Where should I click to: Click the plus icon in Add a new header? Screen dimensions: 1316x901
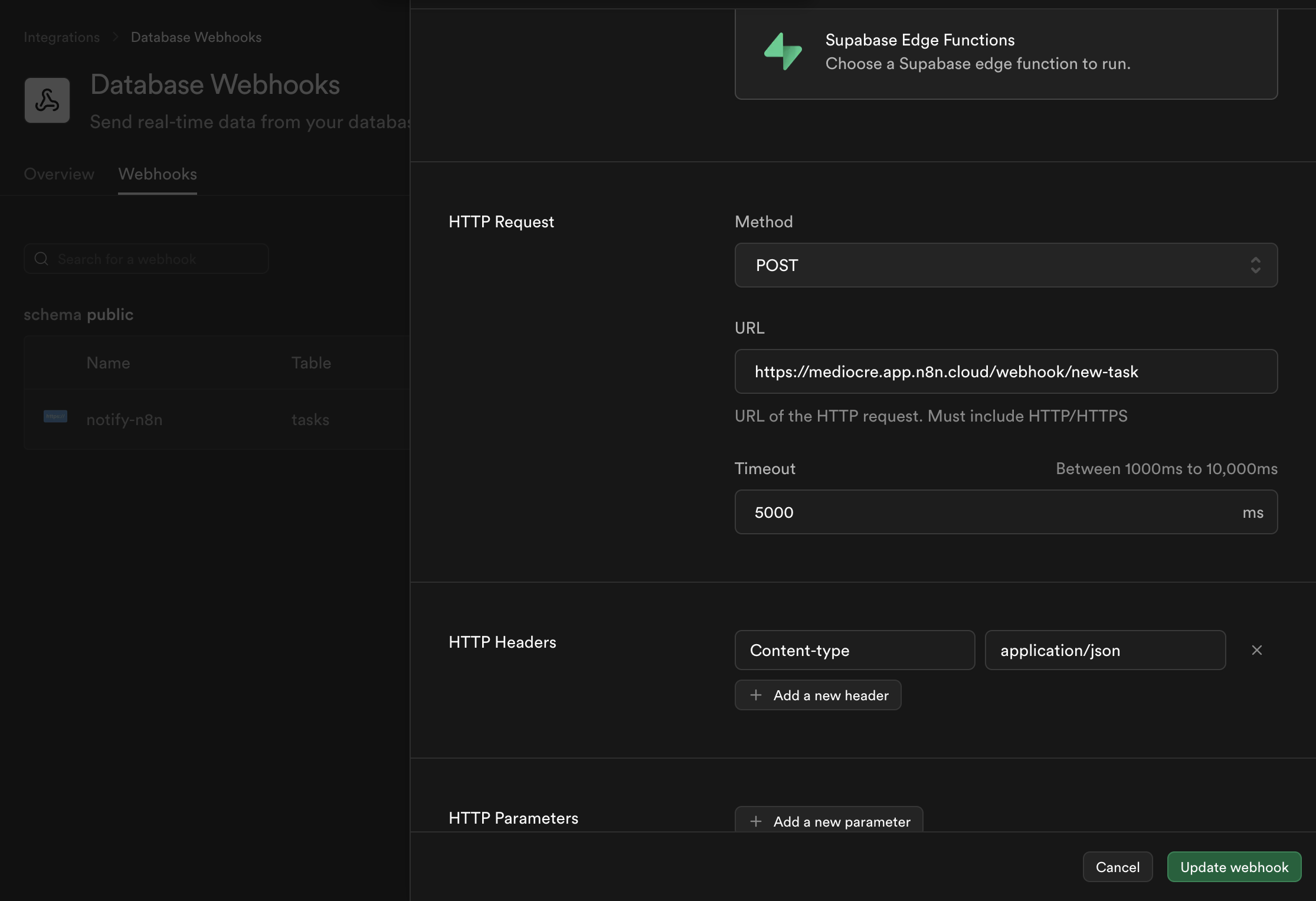click(x=756, y=695)
